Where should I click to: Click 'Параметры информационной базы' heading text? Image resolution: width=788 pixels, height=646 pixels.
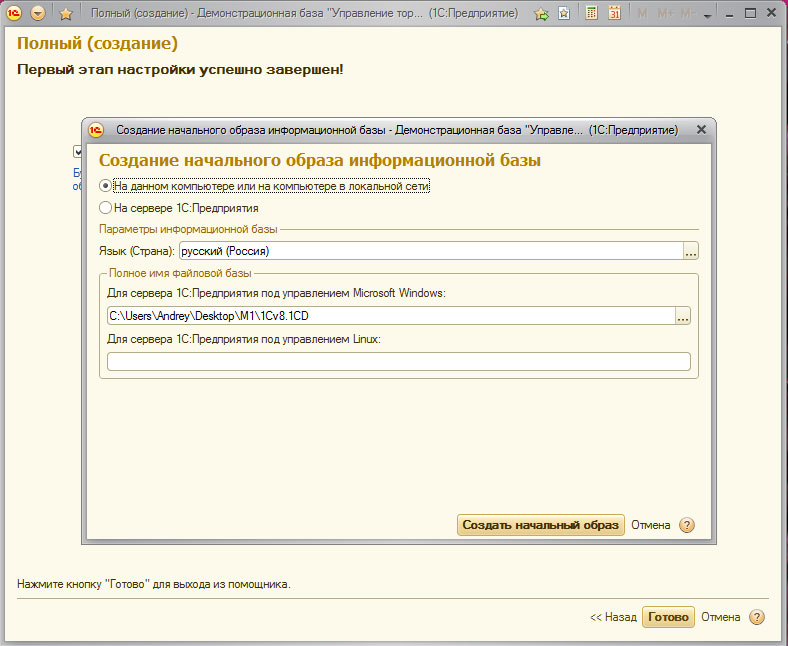coord(188,229)
